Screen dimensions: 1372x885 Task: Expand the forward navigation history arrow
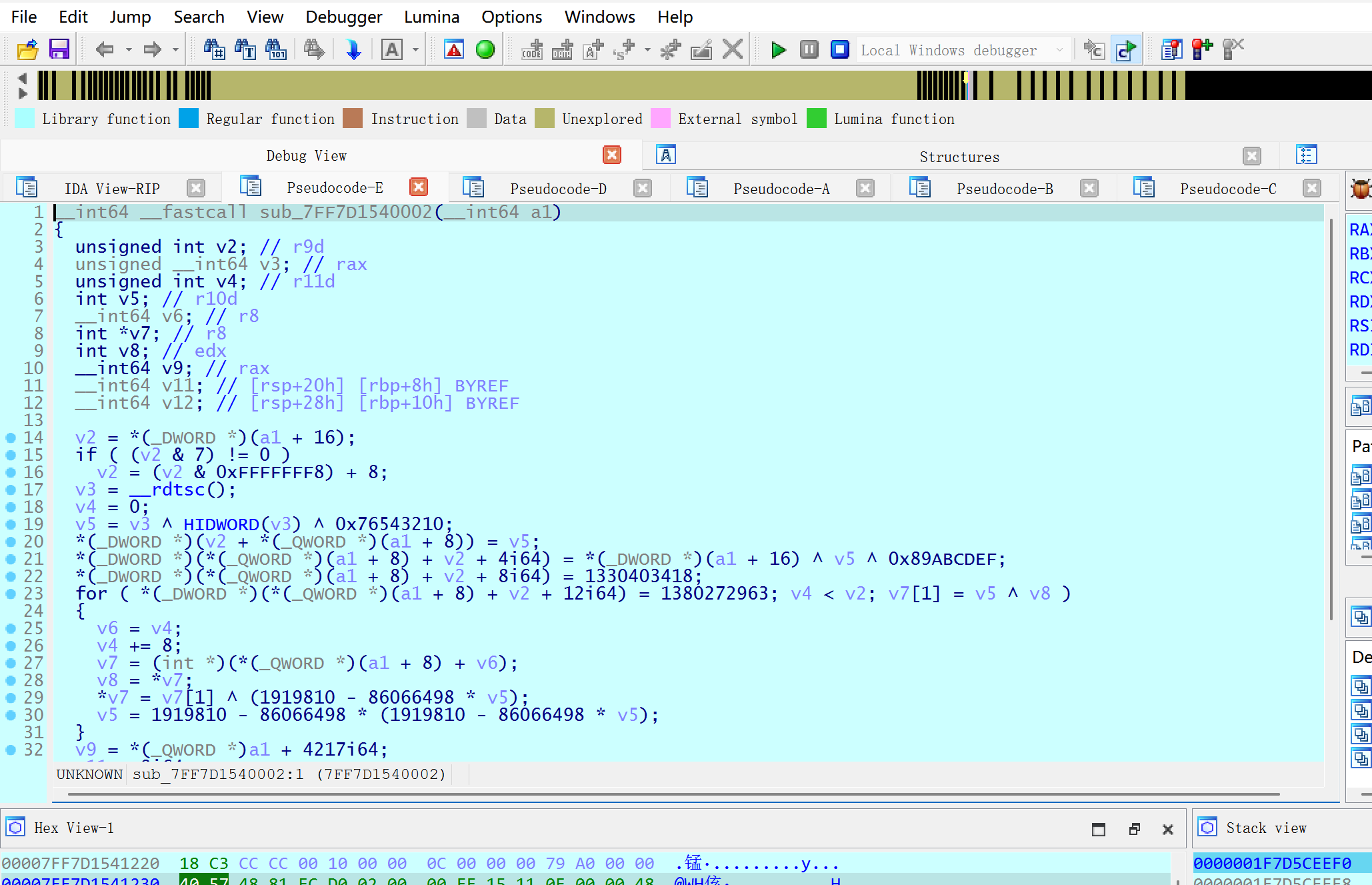[x=175, y=50]
